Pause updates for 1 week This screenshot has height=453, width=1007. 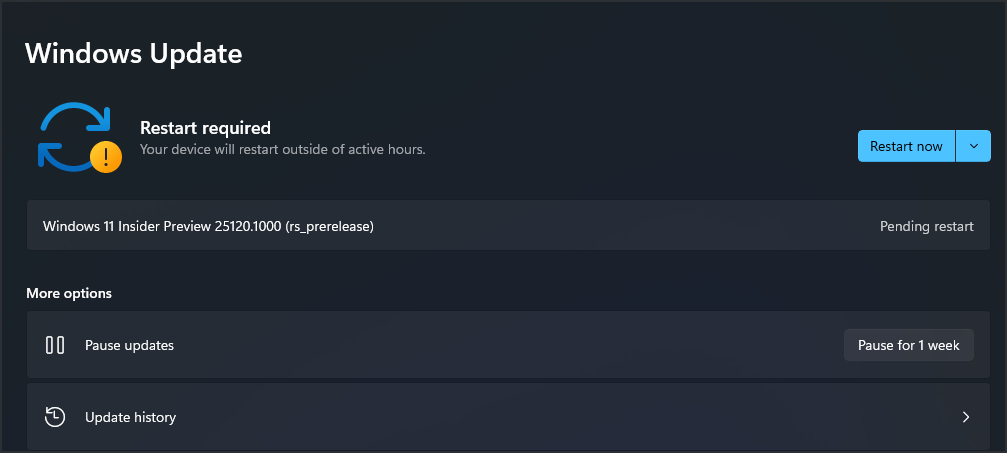tap(908, 345)
